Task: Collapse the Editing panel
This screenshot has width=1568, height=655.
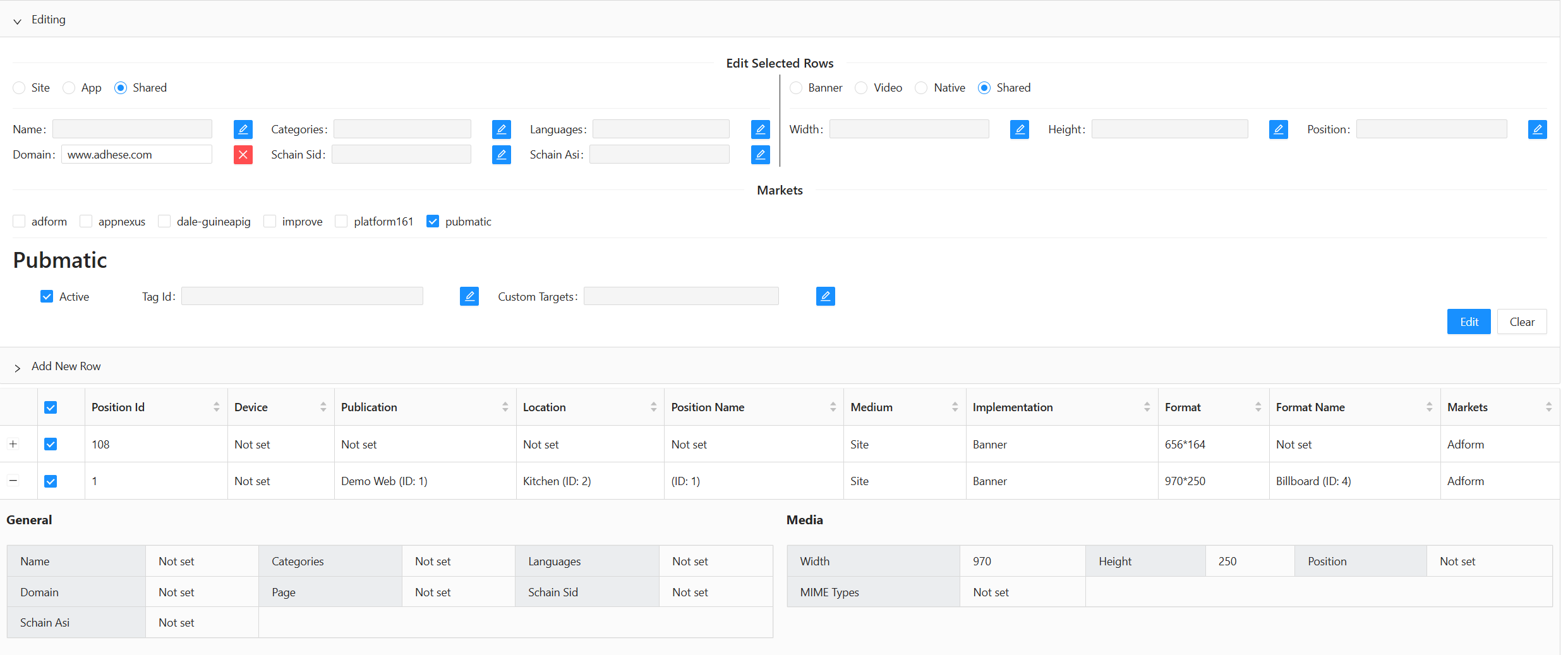Action: (x=17, y=20)
